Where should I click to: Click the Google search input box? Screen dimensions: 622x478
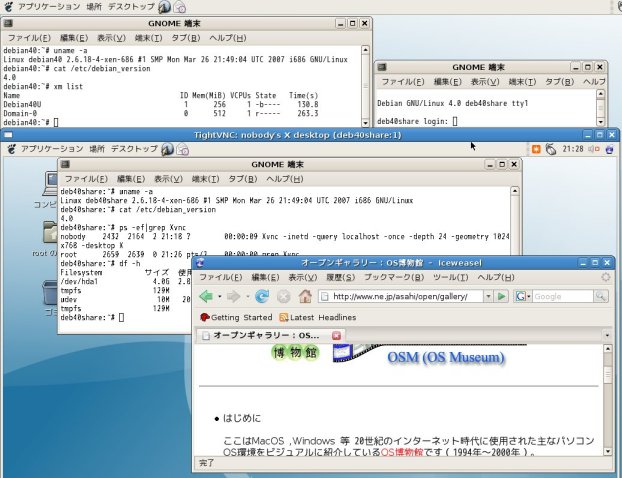pos(563,296)
